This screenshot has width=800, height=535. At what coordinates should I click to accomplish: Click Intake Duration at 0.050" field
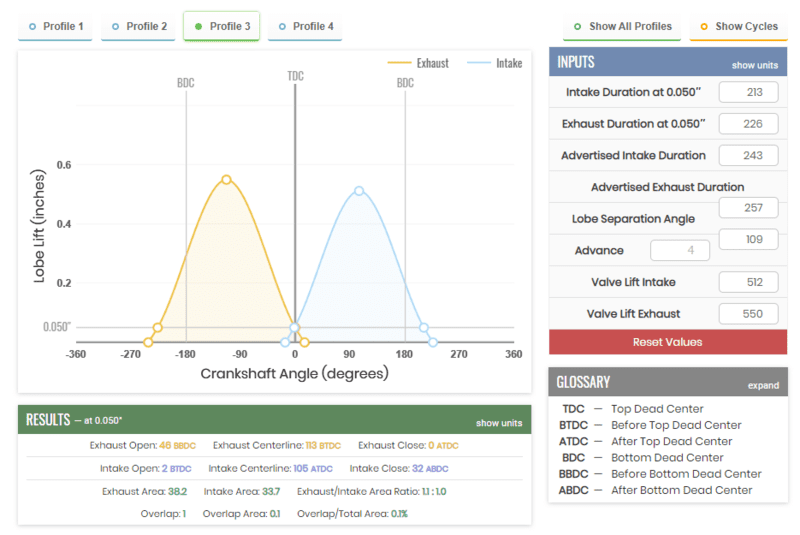(x=748, y=93)
